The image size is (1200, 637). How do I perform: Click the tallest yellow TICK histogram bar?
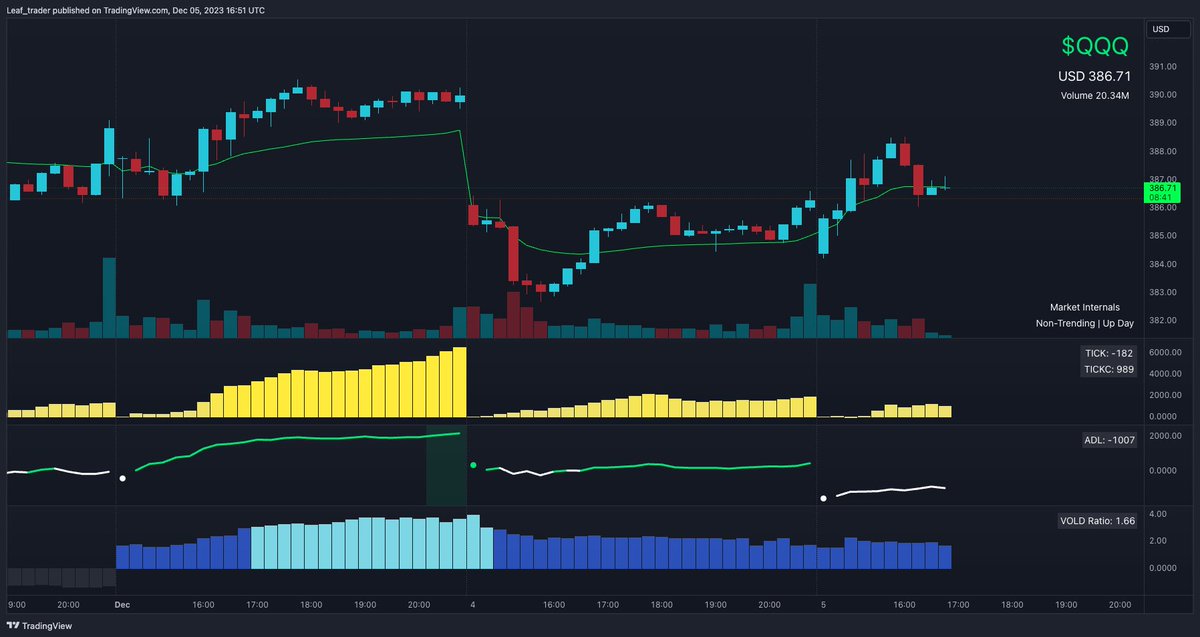pos(459,380)
